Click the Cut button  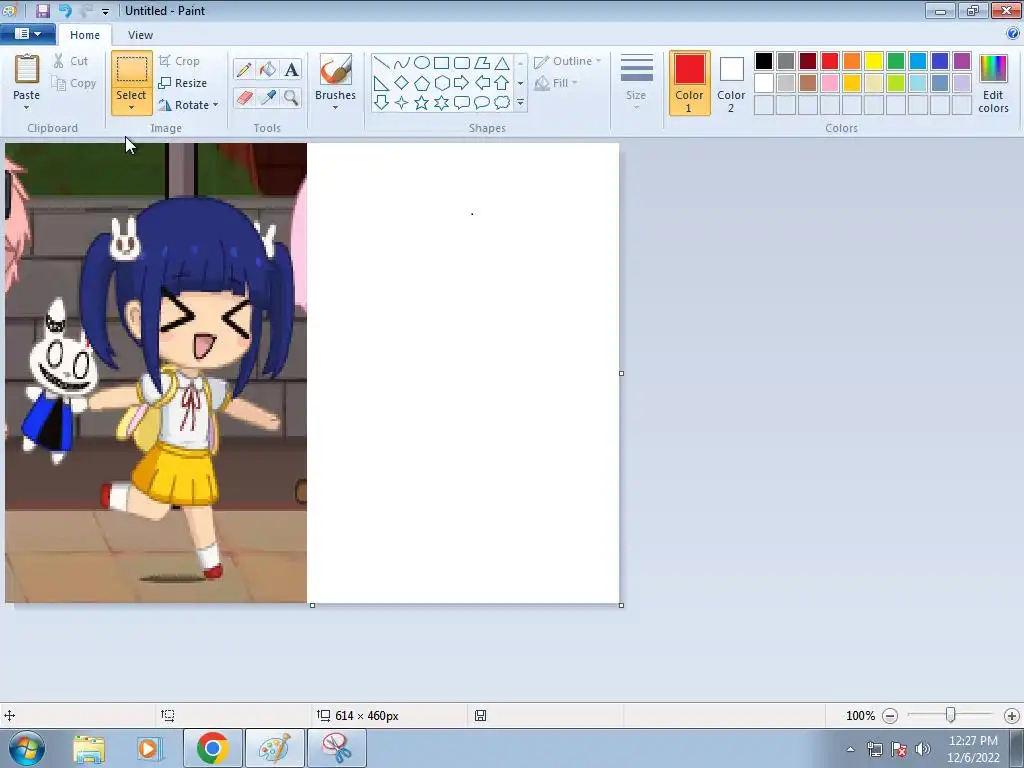coord(71,61)
